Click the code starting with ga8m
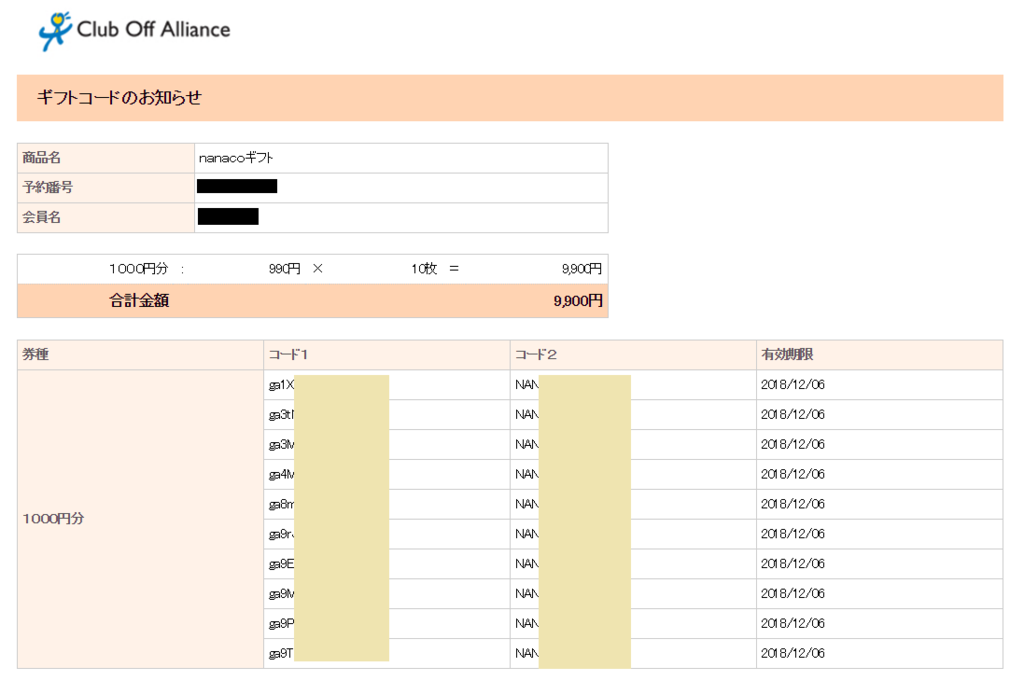Viewport: 1024px width, 681px height. coord(281,505)
